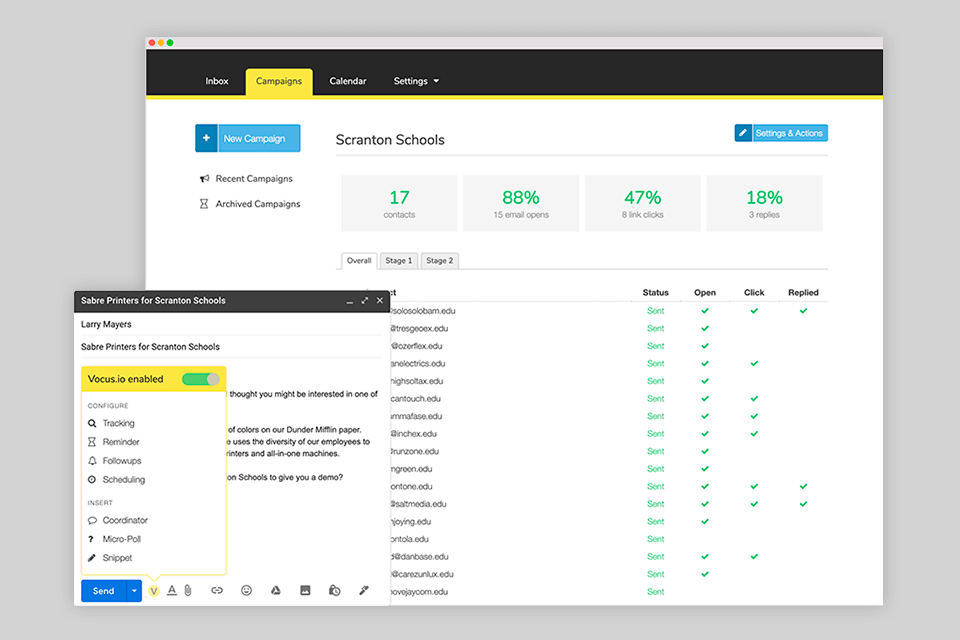This screenshot has width=960, height=640.
Task: Click the Snippet pencil icon
Action: pyautogui.click(x=92, y=558)
